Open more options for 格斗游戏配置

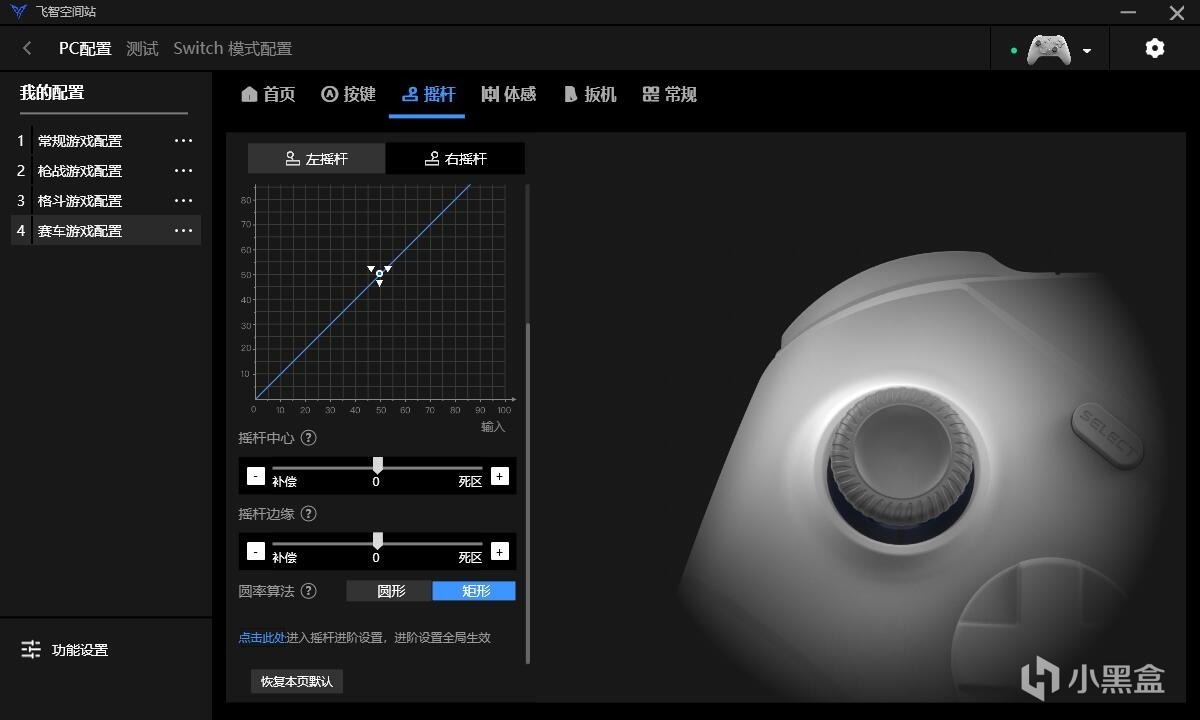(x=183, y=201)
